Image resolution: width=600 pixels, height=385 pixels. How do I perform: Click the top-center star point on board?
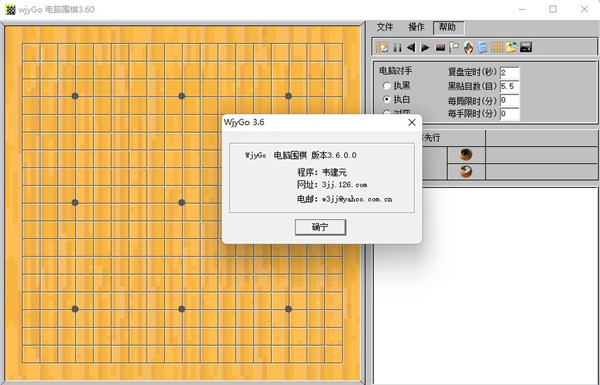click(182, 96)
